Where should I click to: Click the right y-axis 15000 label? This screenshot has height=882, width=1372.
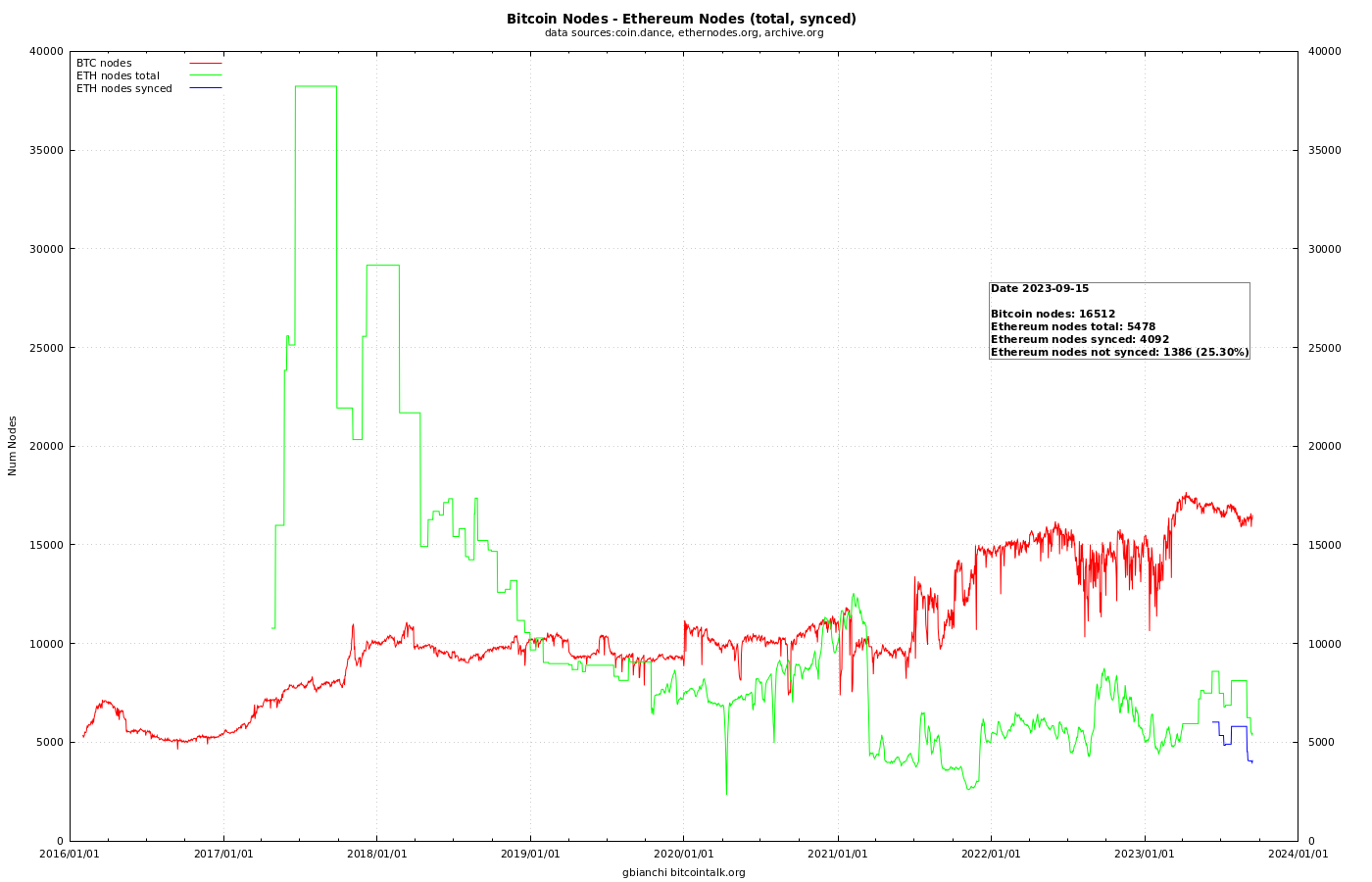coord(1323,545)
